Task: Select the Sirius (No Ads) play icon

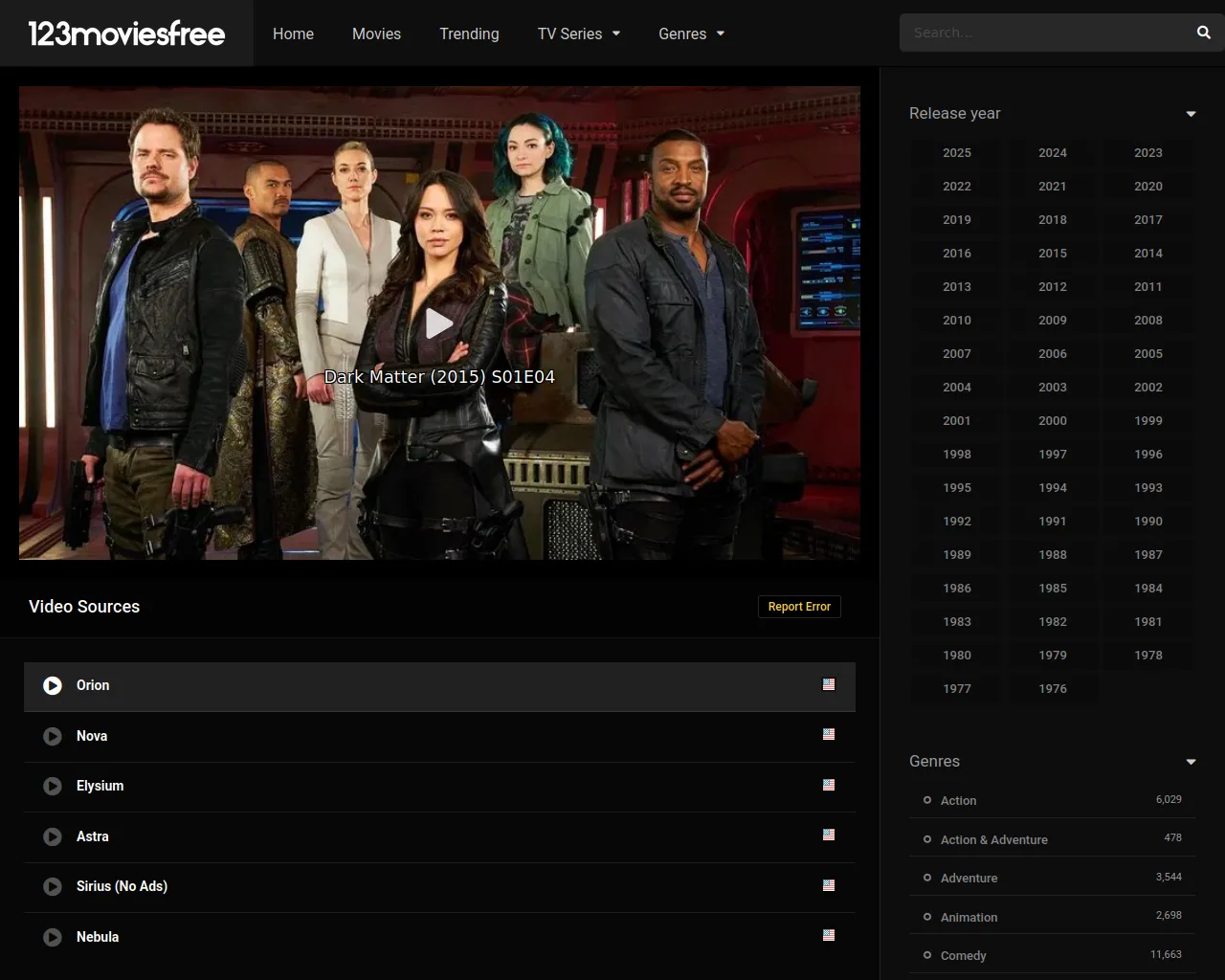Action: pos(53,886)
